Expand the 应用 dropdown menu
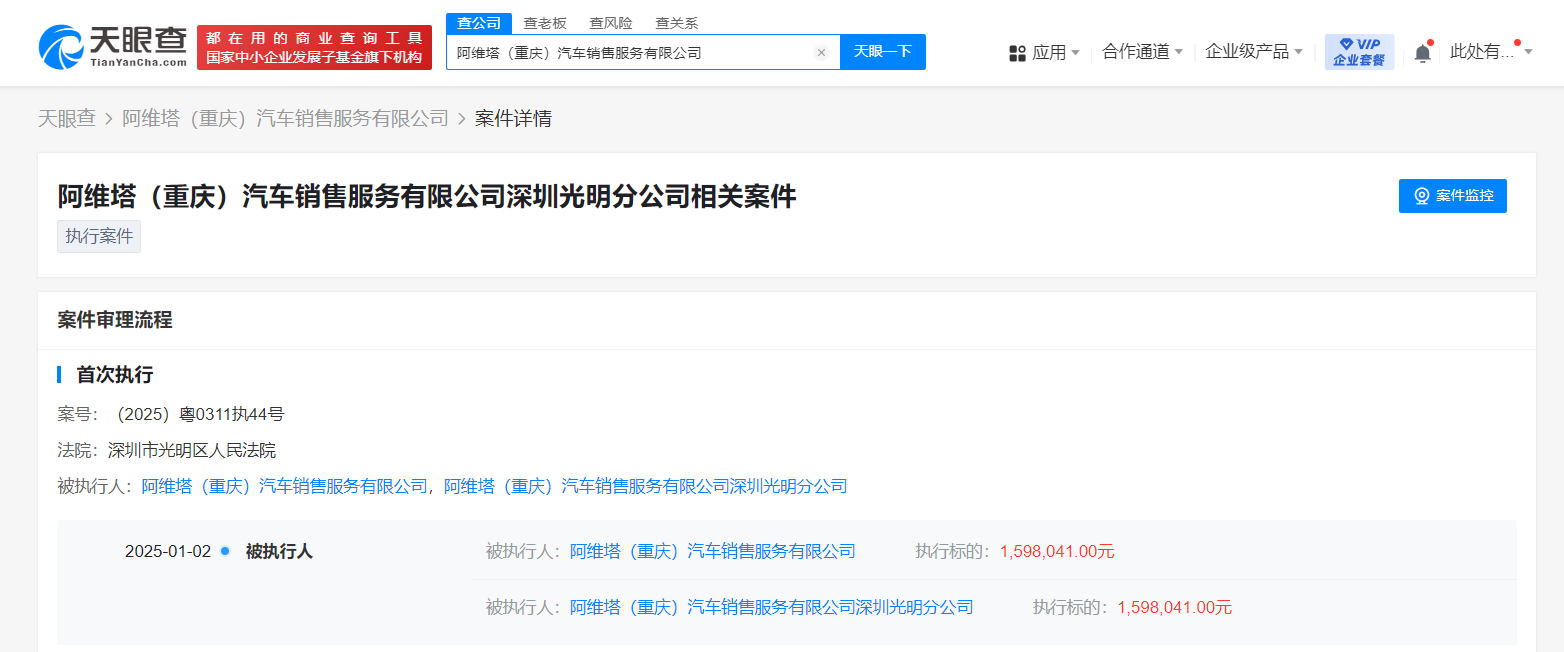The image size is (1564, 652). tap(1055, 52)
